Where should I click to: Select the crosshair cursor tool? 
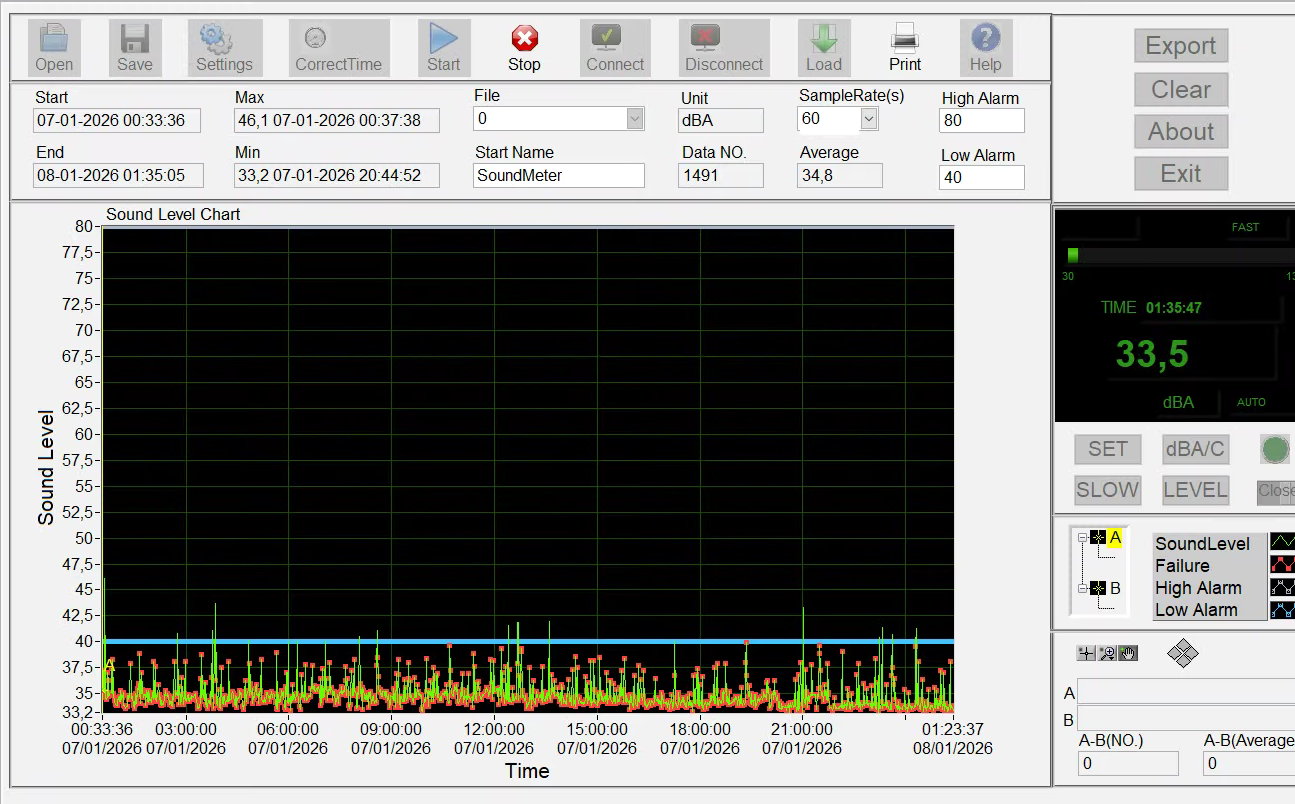tap(1086, 653)
